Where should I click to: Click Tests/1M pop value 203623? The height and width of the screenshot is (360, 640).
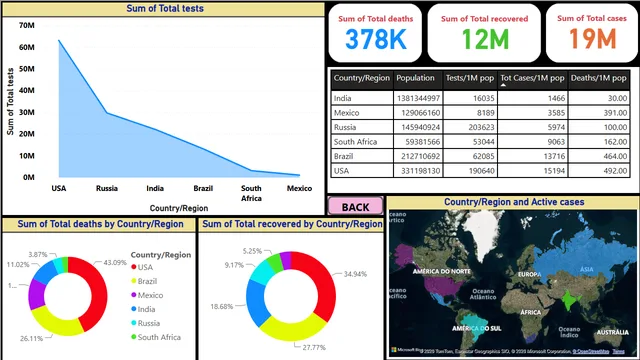[481, 127]
